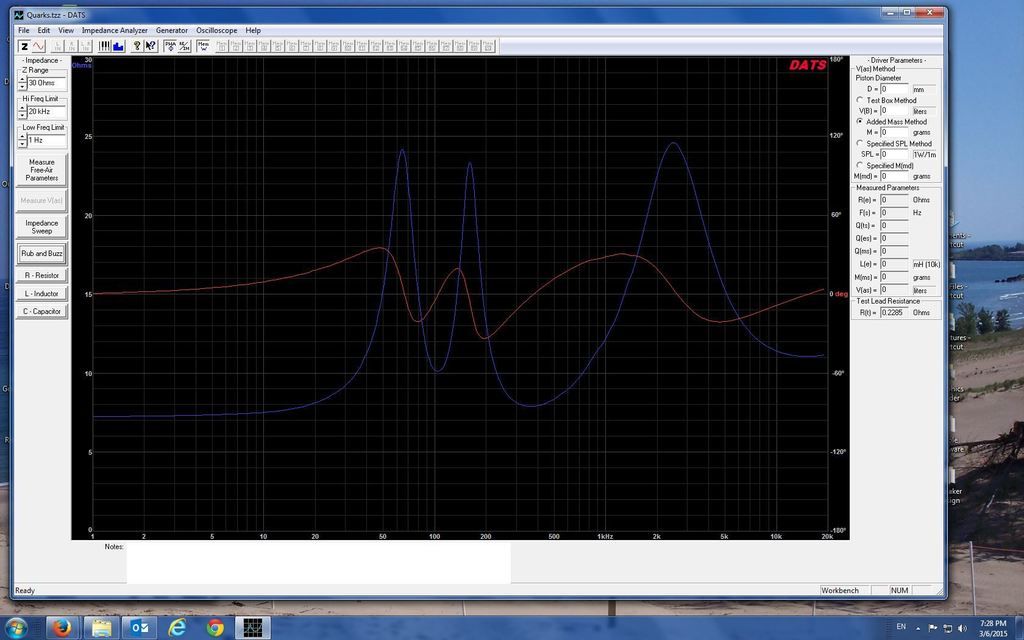The height and width of the screenshot is (640, 1024).
Task: Open Internet Explorer from the taskbar
Action: 177,628
